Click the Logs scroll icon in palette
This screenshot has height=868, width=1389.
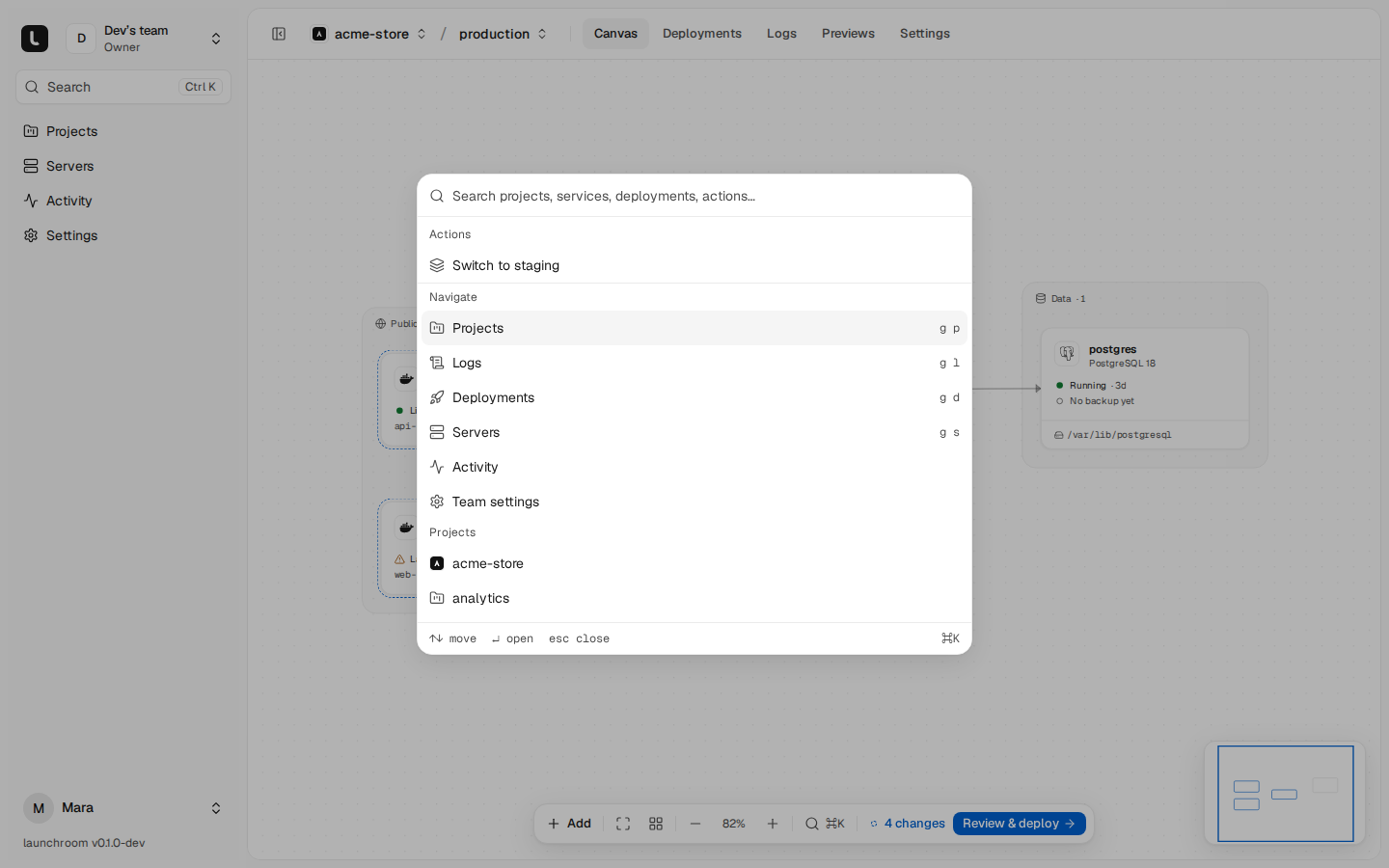pyautogui.click(x=437, y=363)
